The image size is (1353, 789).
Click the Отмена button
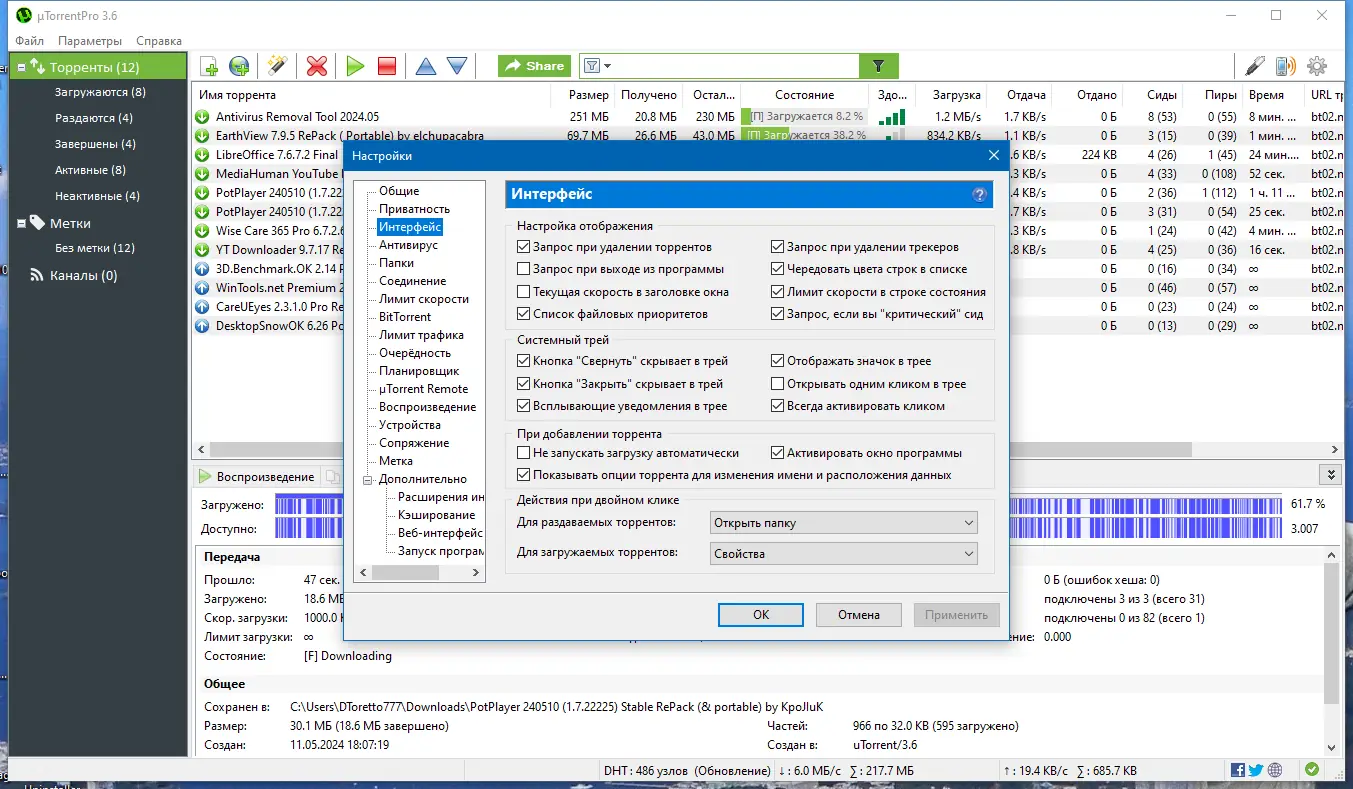pos(859,615)
